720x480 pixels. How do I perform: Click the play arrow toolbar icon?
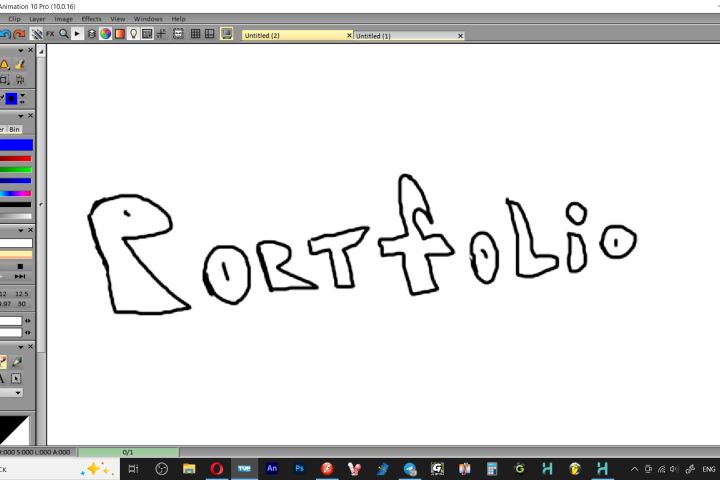click(77, 34)
